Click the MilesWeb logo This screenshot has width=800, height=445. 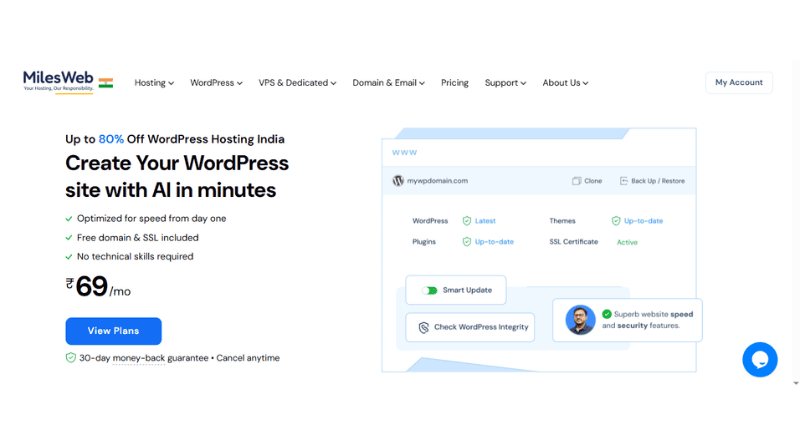(58, 82)
